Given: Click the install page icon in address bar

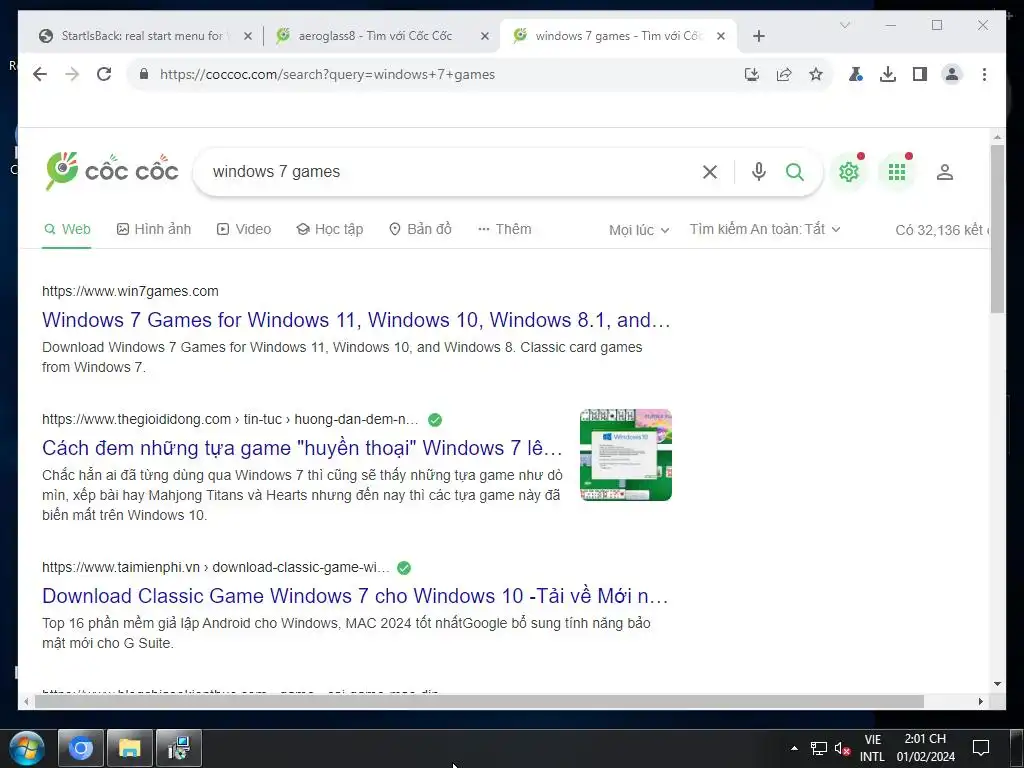Looking at the screenshot, I should (x=752, y=74).
